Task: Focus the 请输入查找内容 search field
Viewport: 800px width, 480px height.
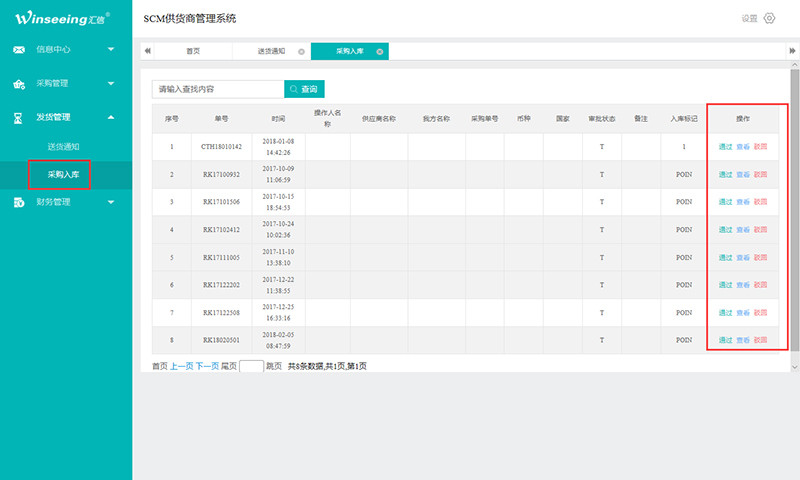Action: tap(217, 89)
